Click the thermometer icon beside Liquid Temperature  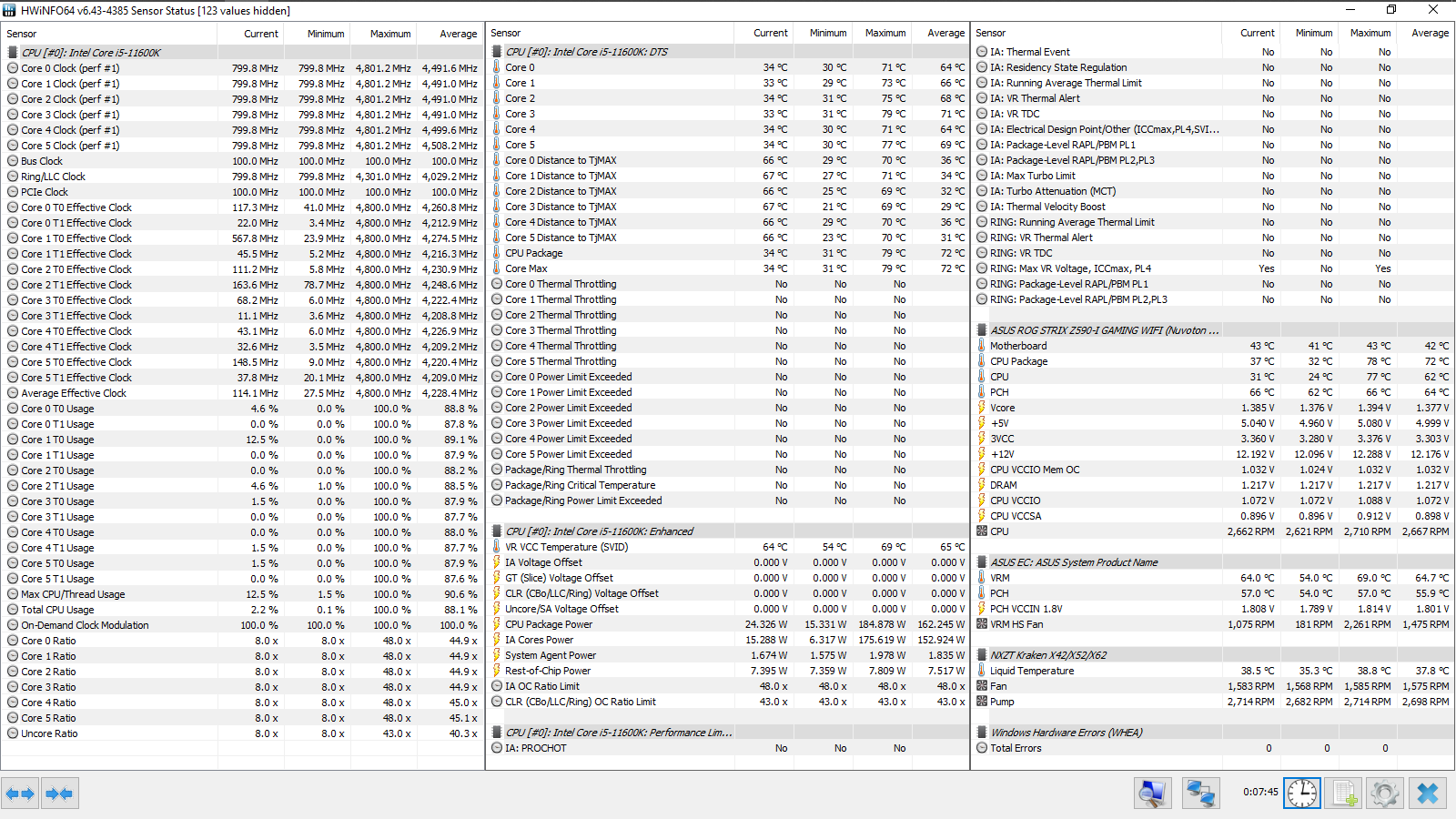(982, 671)
